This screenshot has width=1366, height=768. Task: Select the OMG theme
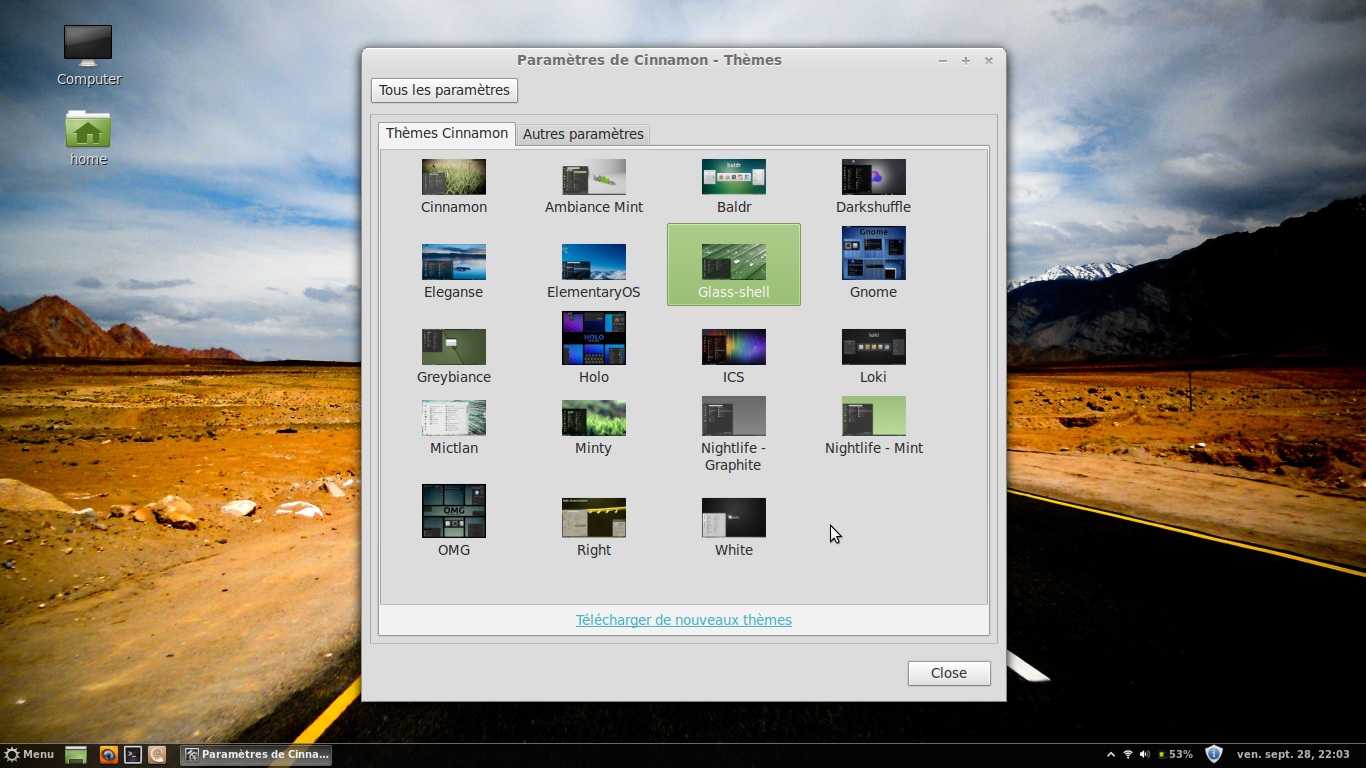coord(454,521)
